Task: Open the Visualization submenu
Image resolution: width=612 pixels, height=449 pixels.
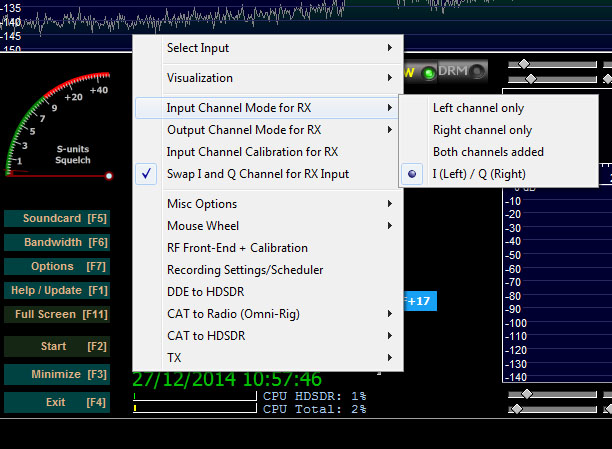Action: pyautogui.click(x=268, y=78)
